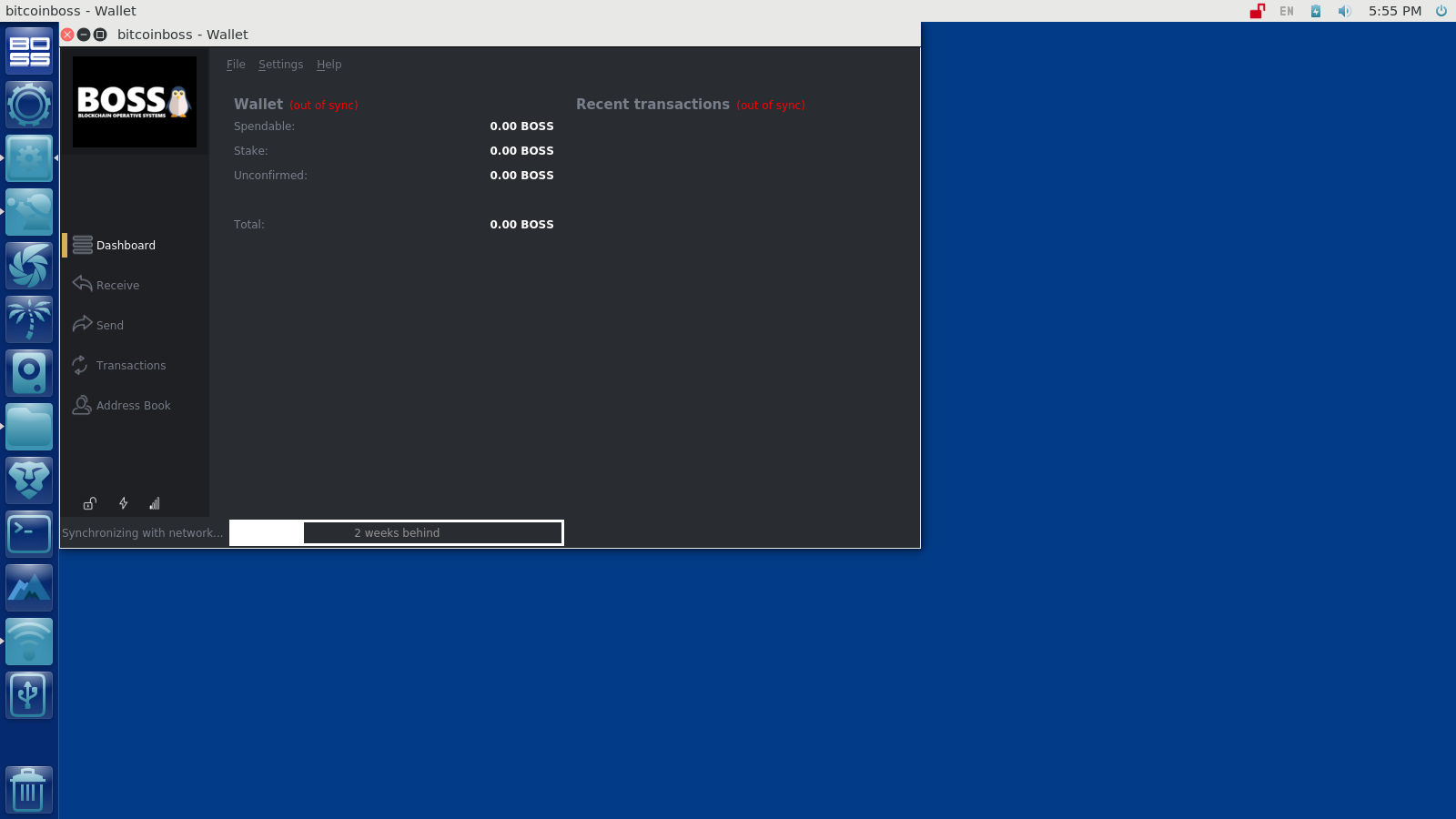Click the Dashboard list icon
Screen dimensions: 1456x819
(82, 245)
